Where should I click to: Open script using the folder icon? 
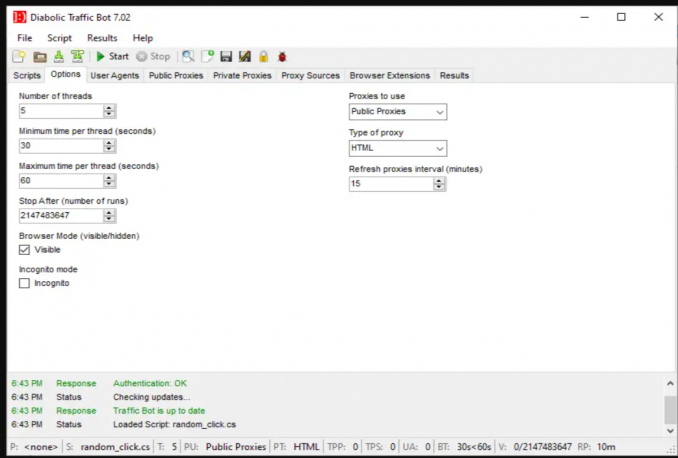(x=40, y=57)
